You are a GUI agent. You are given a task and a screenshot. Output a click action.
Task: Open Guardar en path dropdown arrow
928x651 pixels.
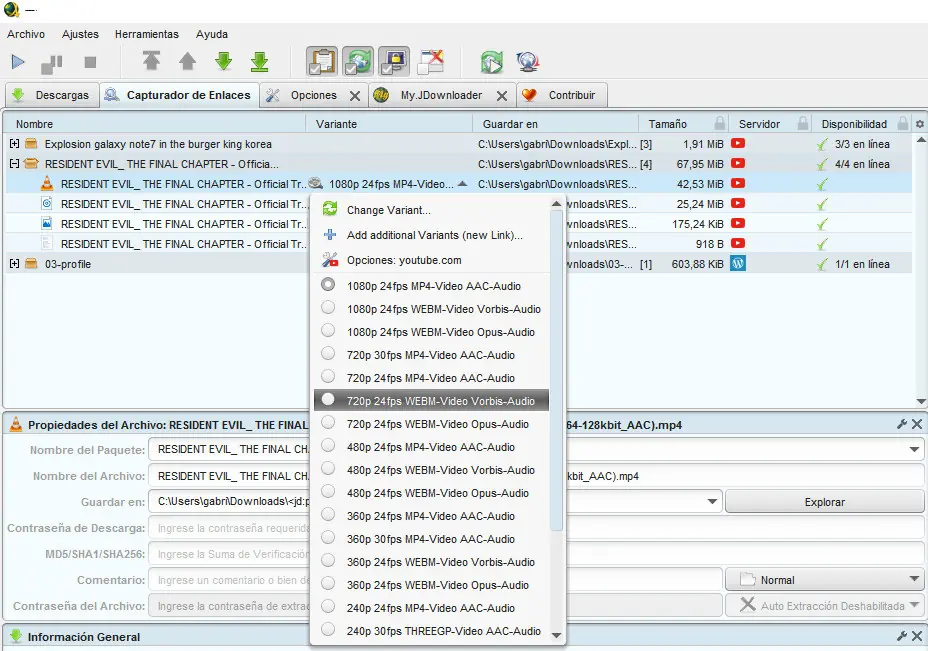(713, 502)
